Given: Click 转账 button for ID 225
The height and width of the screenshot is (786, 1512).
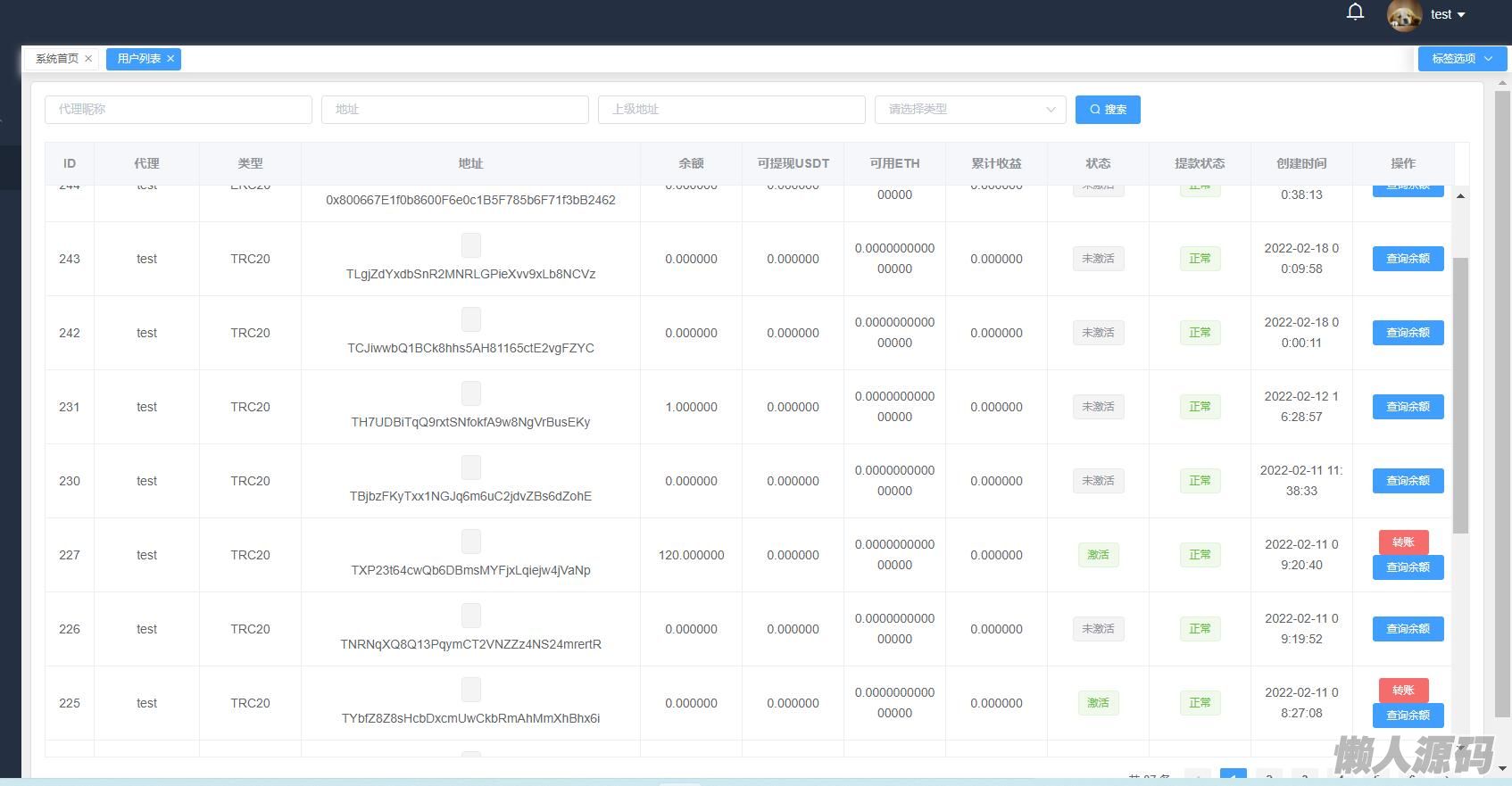Looking at the screenshot, I should point(1403,691).
